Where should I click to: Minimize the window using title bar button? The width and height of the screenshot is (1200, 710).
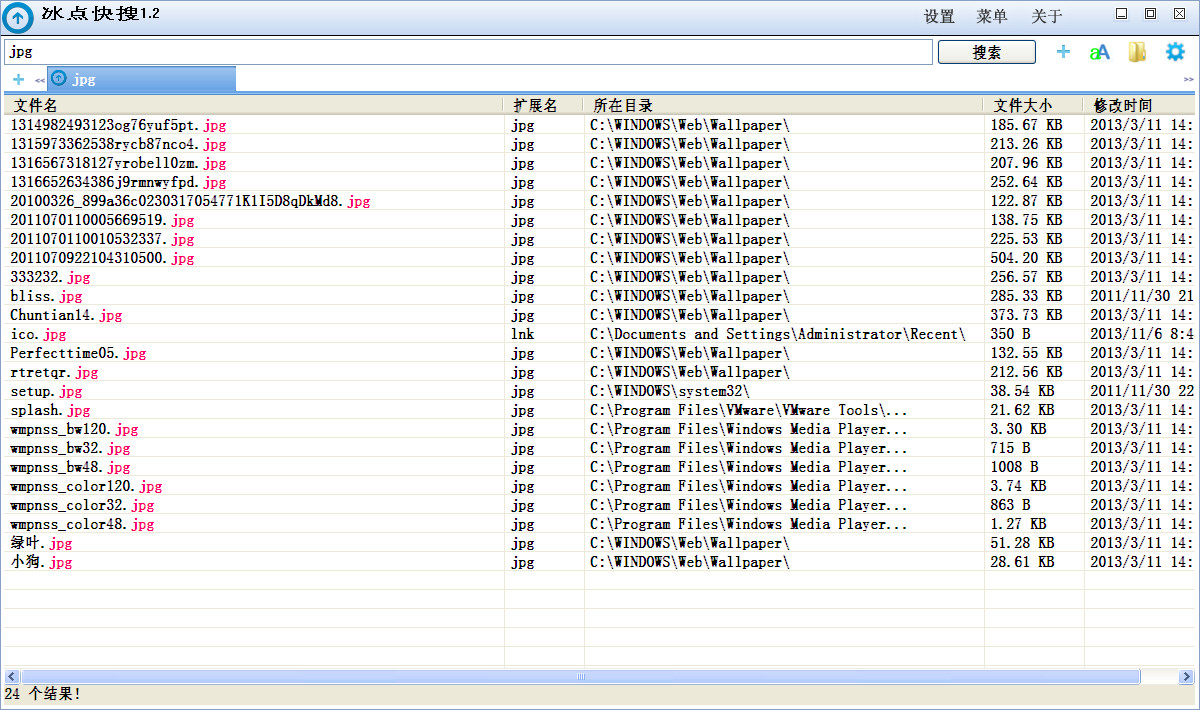click(x=1121, y=13)
